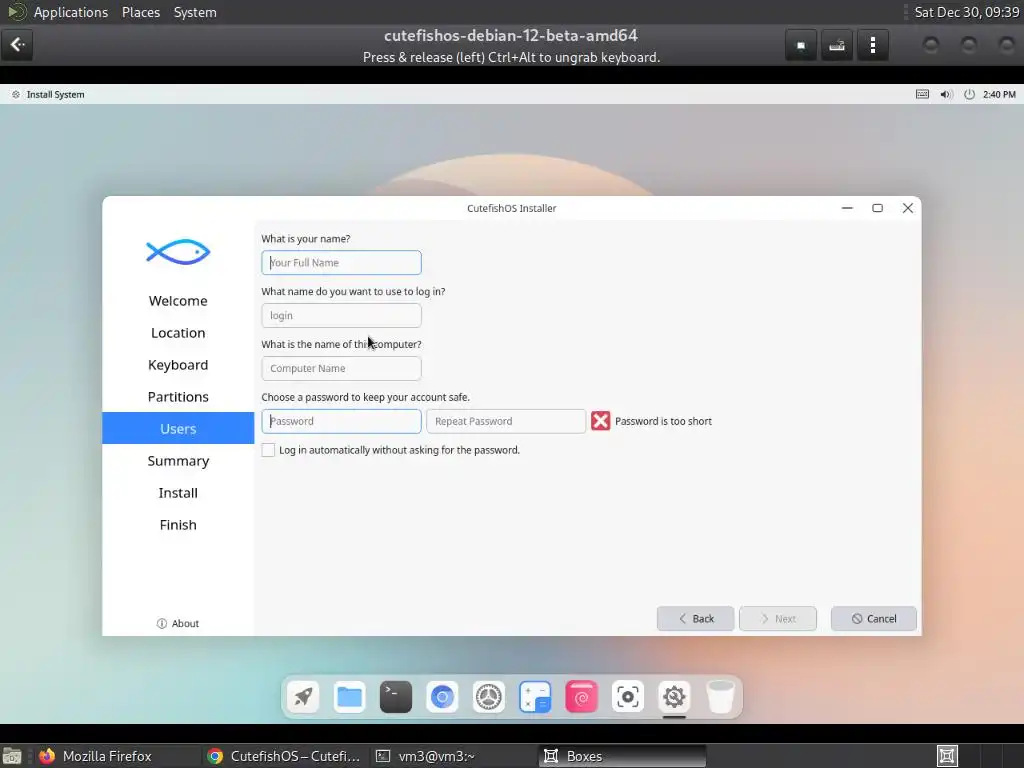Focus the Your Full Name field
The width and height of the screenshot is (1024, 768).
pyautogui.click(x=342, y=263)
